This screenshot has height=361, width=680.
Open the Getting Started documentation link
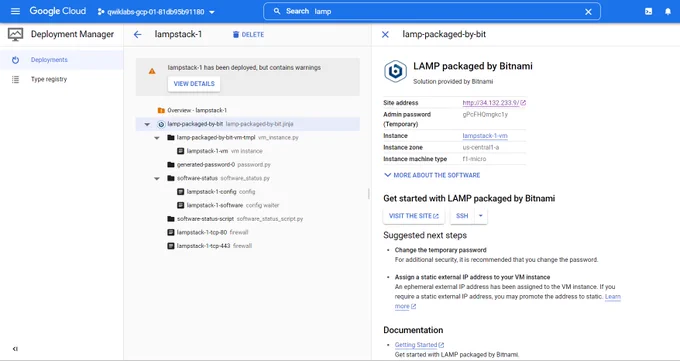tap(419, 345)
